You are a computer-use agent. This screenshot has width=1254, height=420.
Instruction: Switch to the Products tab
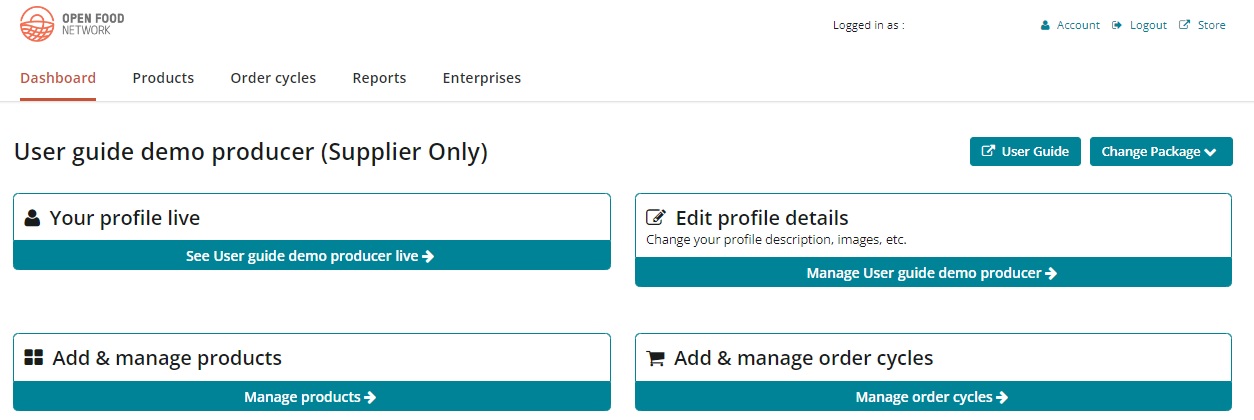(163, 78)
